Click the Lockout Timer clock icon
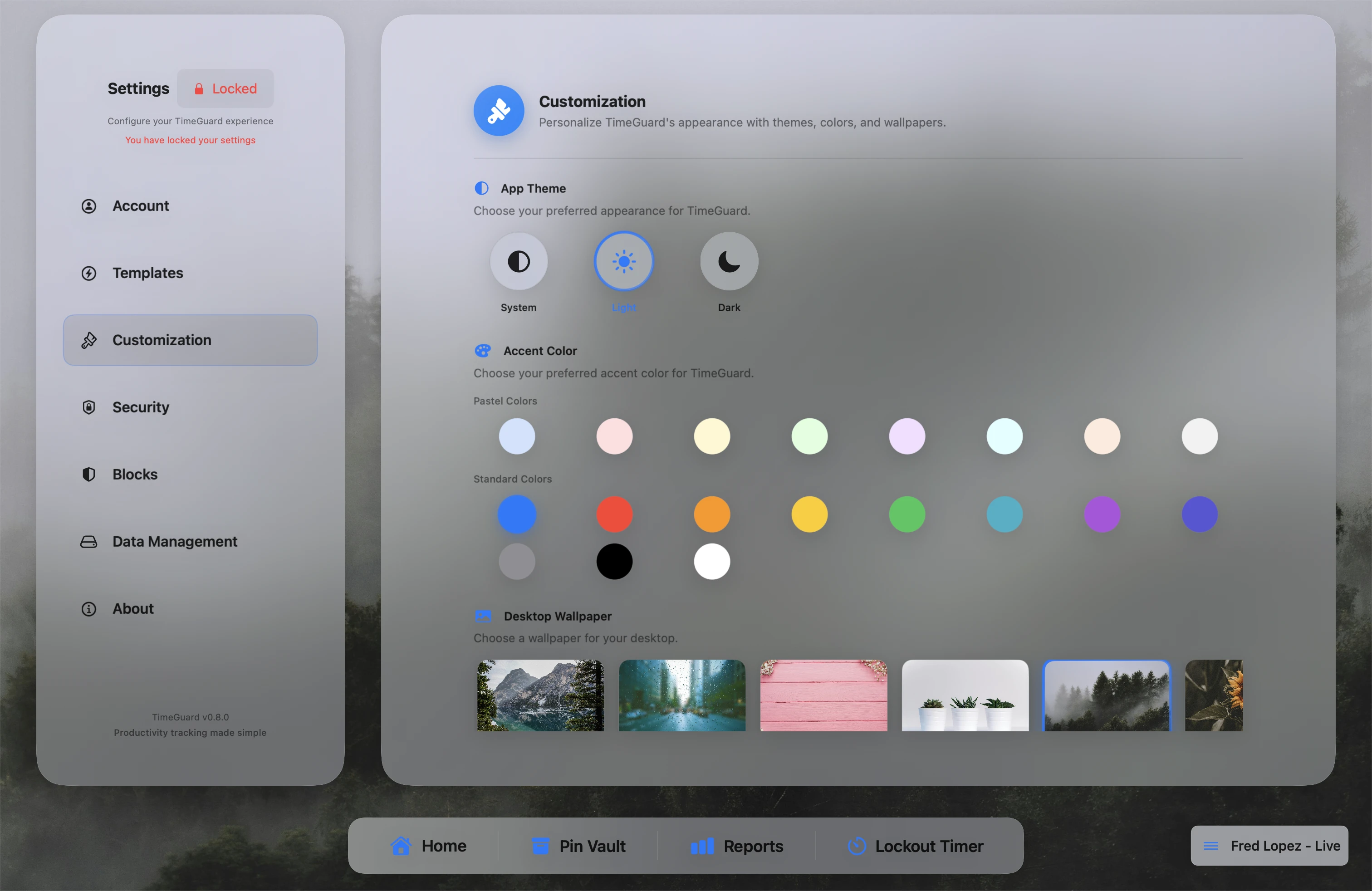 [x=857, y=846]
